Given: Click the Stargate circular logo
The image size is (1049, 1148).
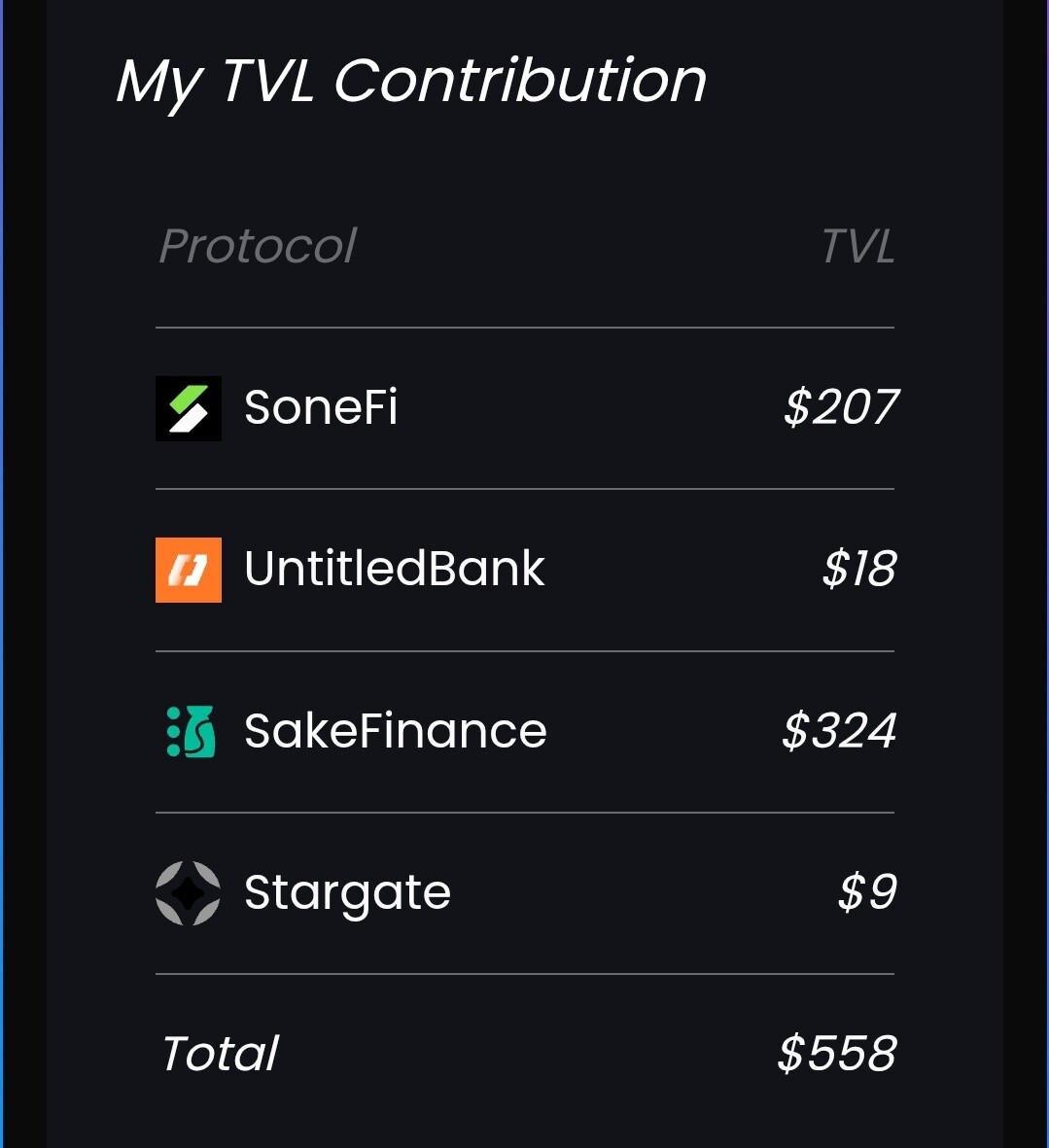Looking at the screenshot, I should click(188, 892).
